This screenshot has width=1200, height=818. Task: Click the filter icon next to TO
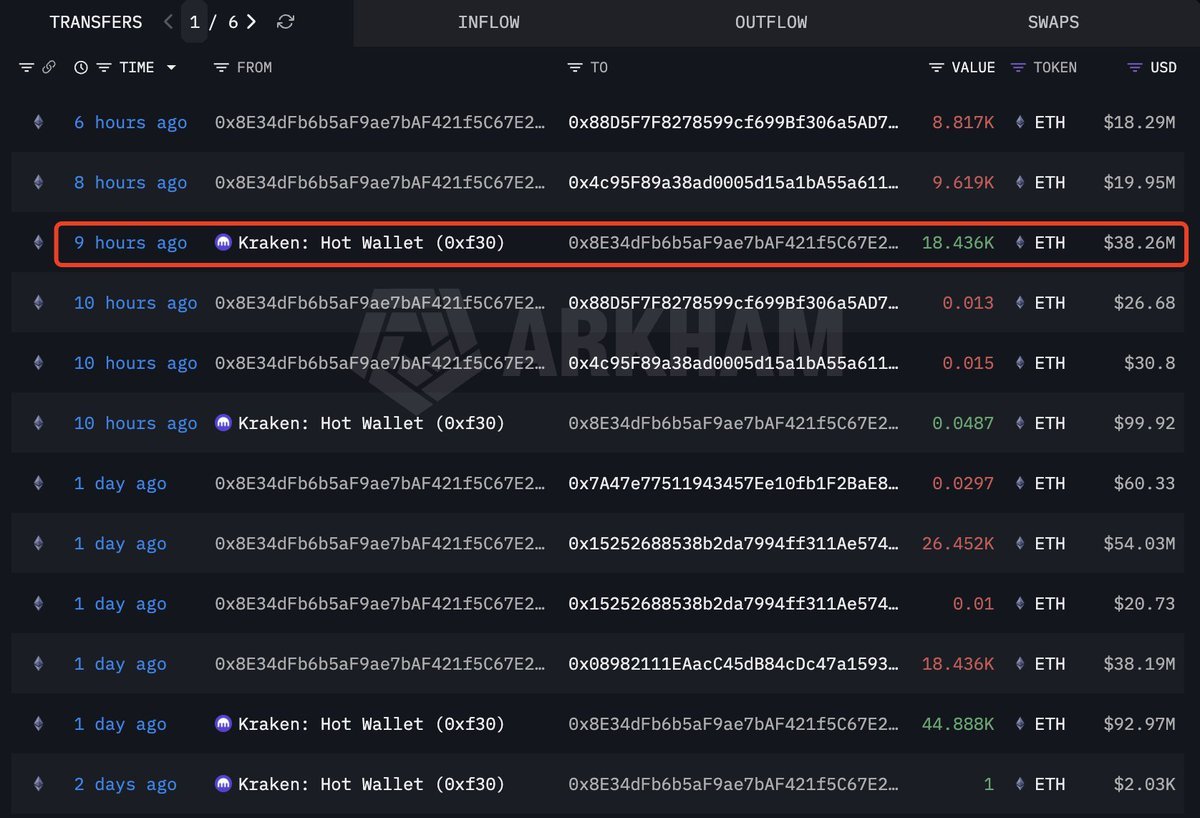(575, 68)
